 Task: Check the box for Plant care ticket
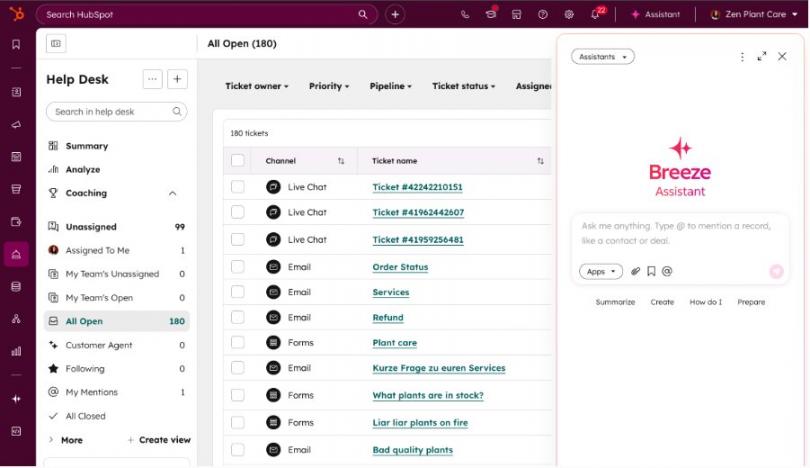[238, 342]
